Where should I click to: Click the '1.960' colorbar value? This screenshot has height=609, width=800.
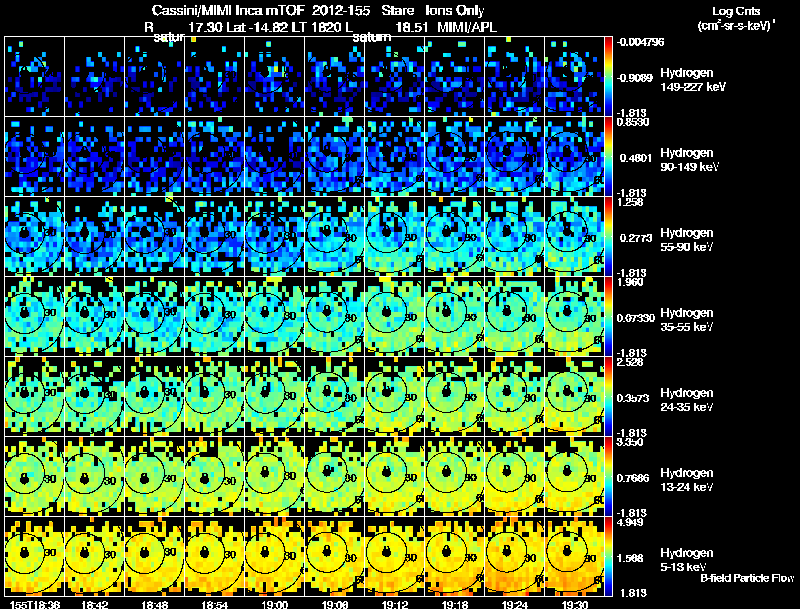pos(630,283)
